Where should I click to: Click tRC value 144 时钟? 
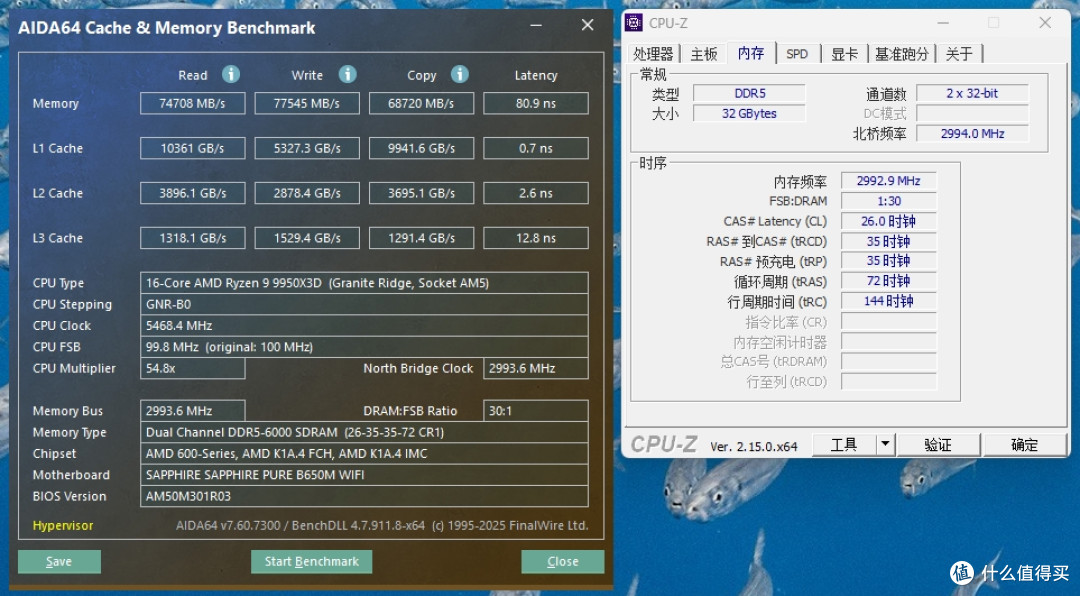tap(889, 301)
